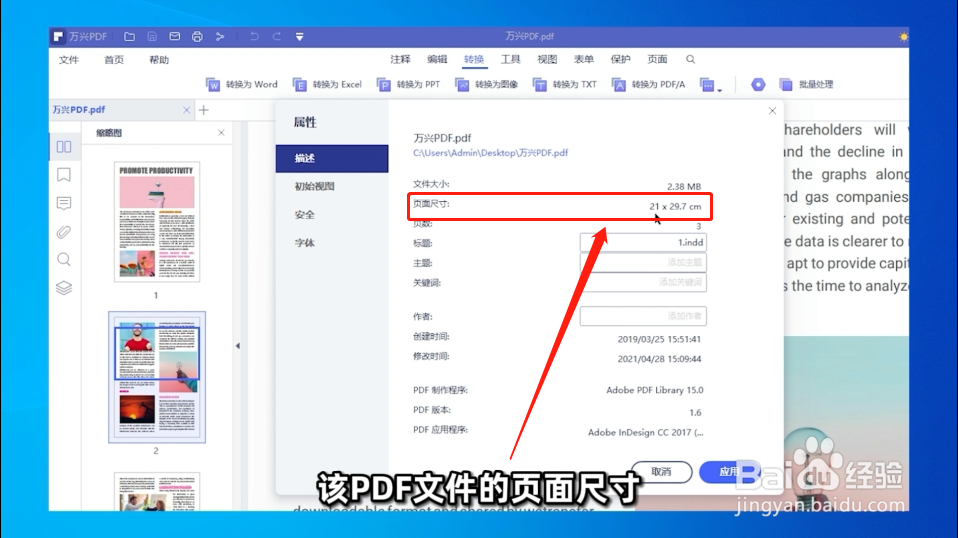Viewport: 958px width, 538px height.
Task: Click the 标题 title input field
Action: coord(643,242)
